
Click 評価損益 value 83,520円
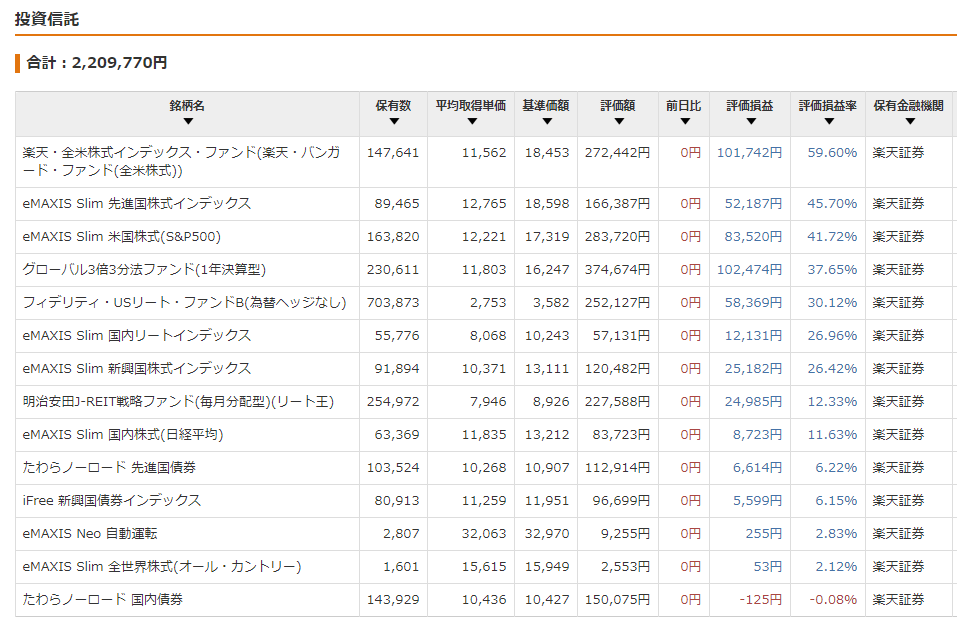(x=753, y=236)
